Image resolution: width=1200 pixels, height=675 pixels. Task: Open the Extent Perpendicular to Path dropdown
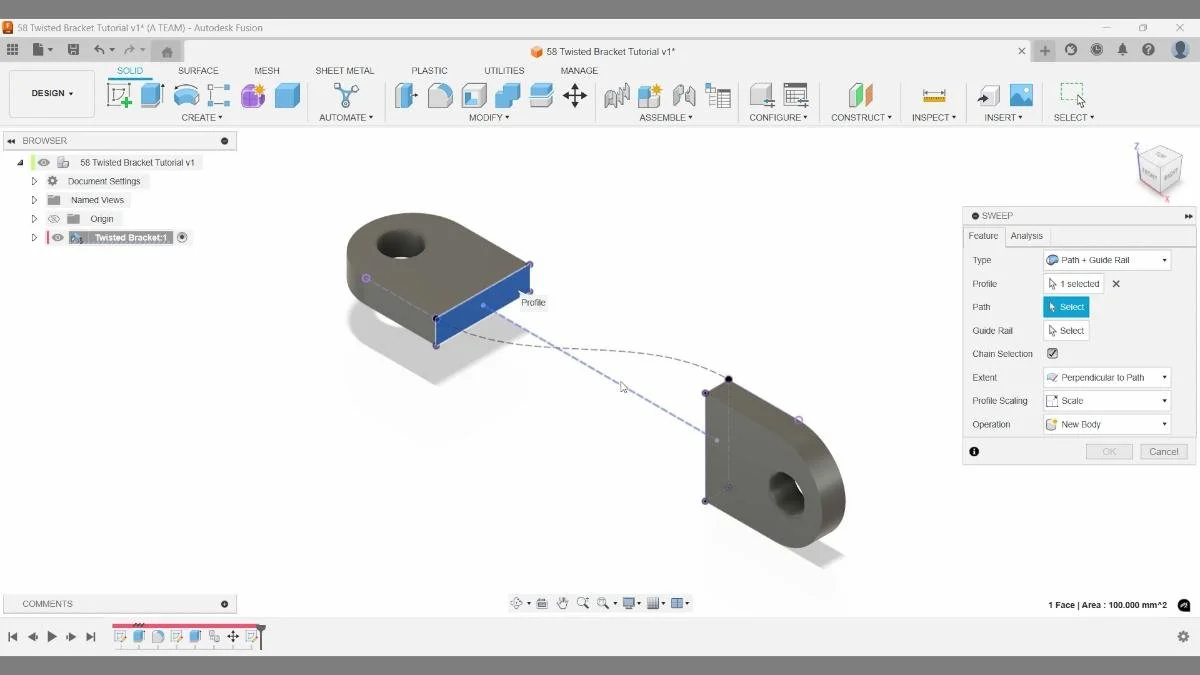click(1106, 377)
